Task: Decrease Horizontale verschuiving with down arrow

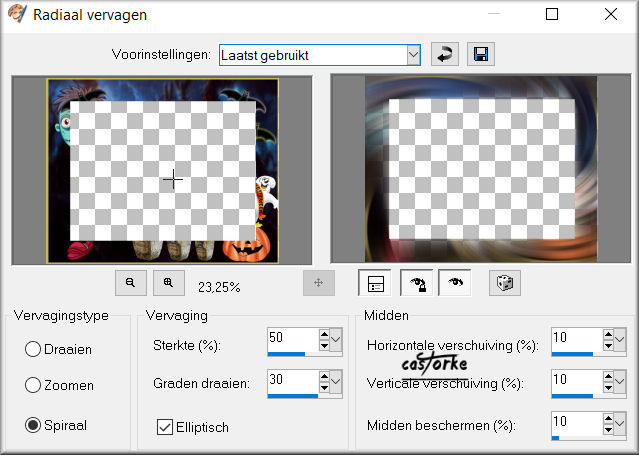Action: [608, 345]
